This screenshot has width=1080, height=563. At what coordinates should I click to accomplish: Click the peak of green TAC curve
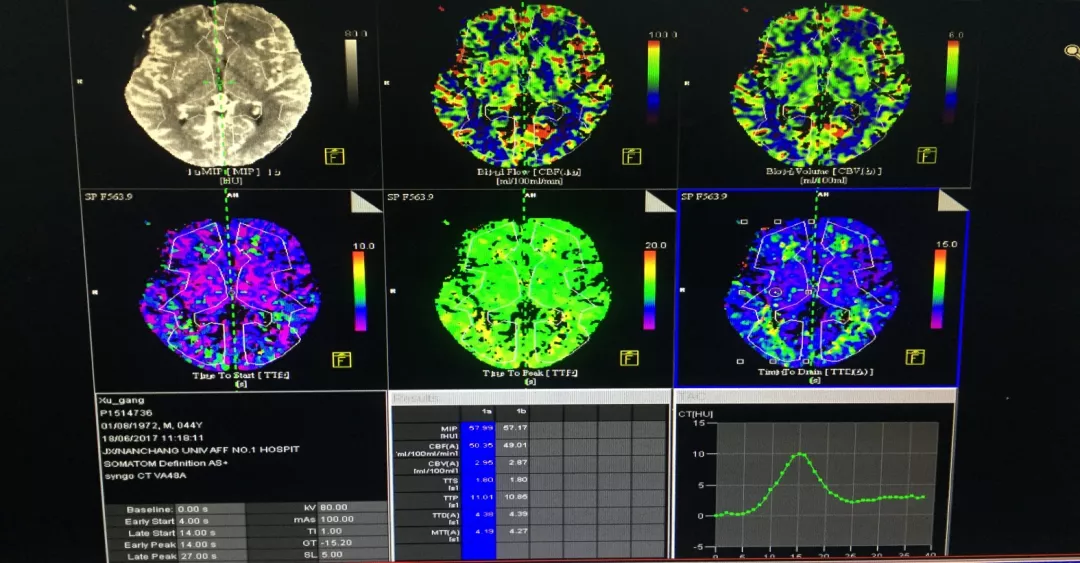coord(798,454)
